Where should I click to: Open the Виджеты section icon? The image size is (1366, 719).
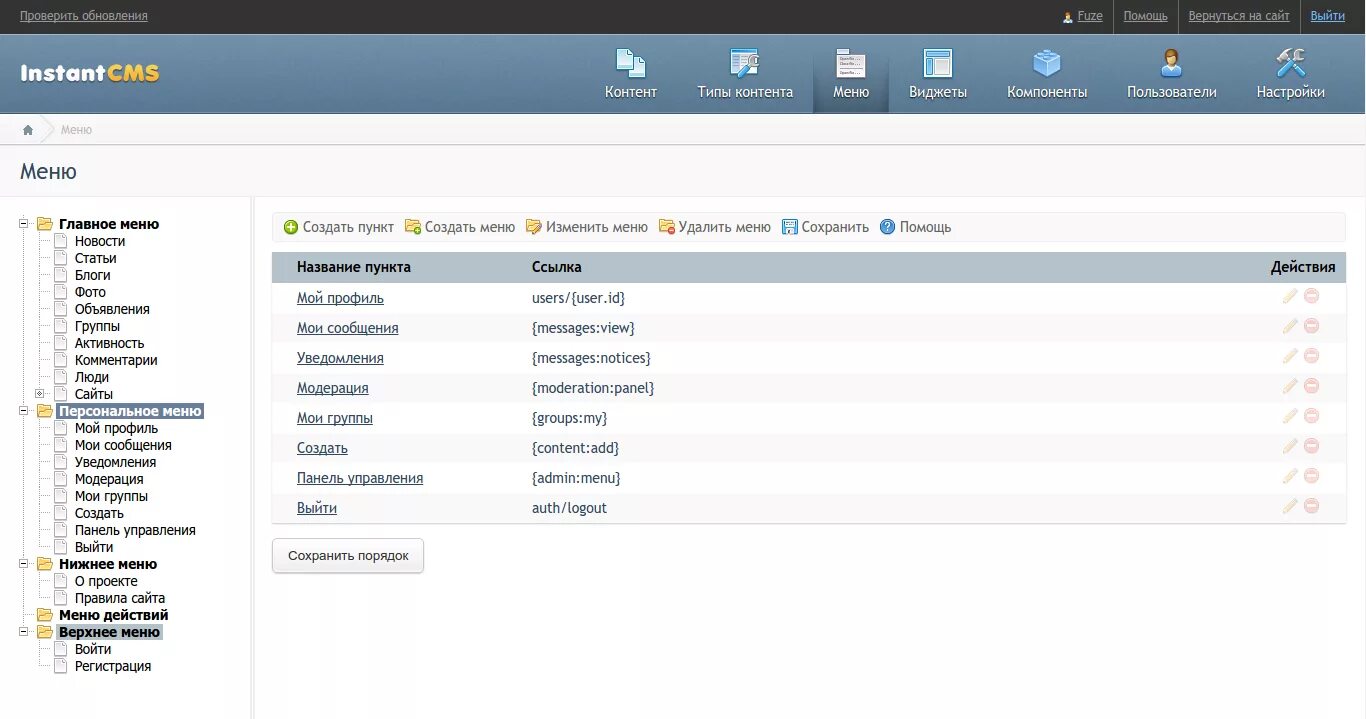[938, 64]
